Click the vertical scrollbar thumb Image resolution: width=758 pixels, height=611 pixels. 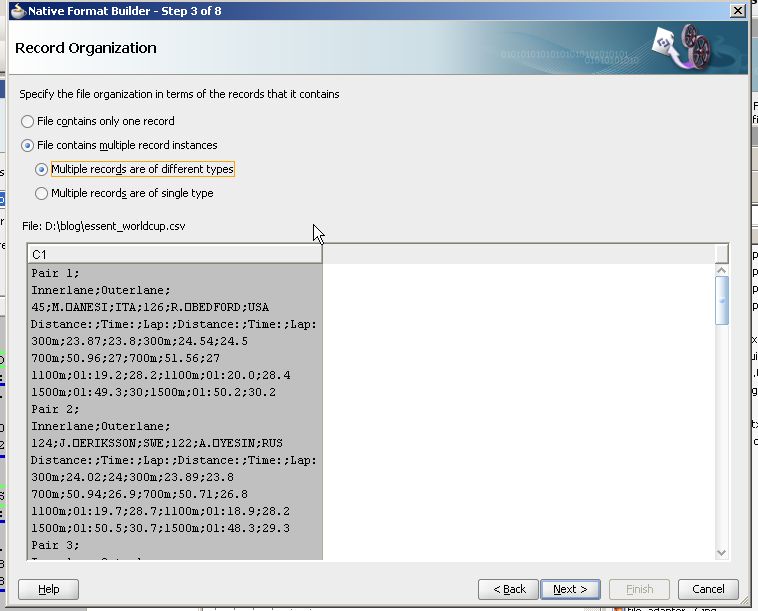[721, 300]
